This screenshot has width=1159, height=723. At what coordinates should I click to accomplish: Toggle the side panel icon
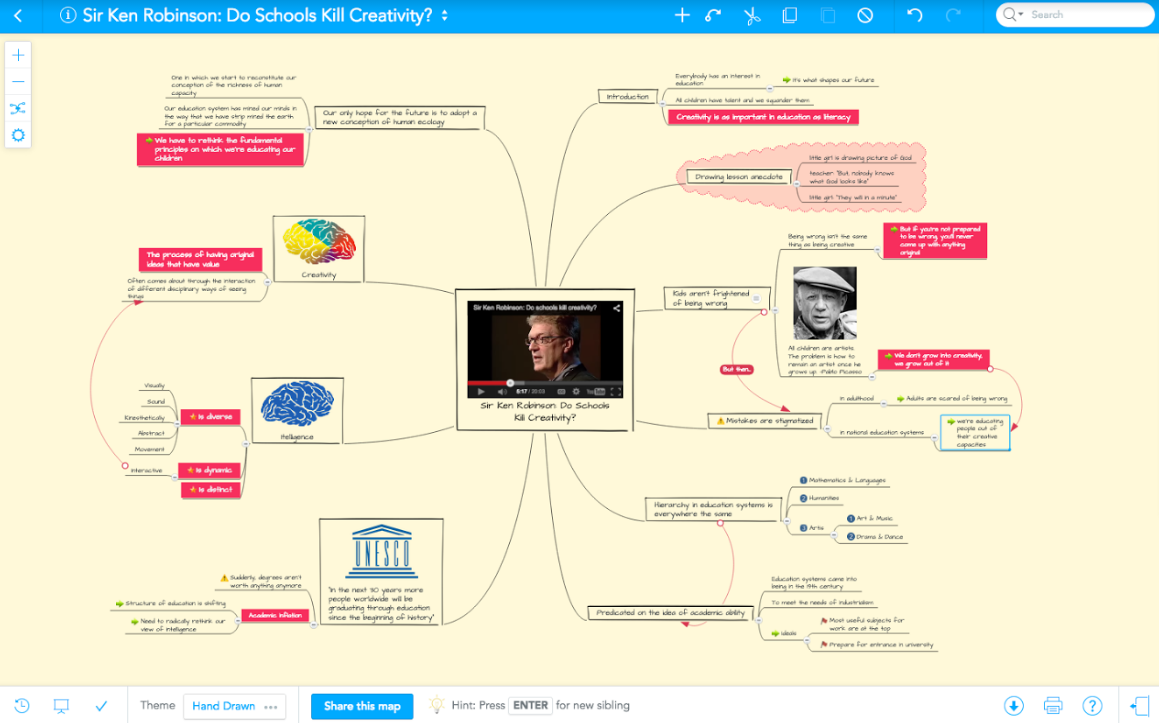1141,706
